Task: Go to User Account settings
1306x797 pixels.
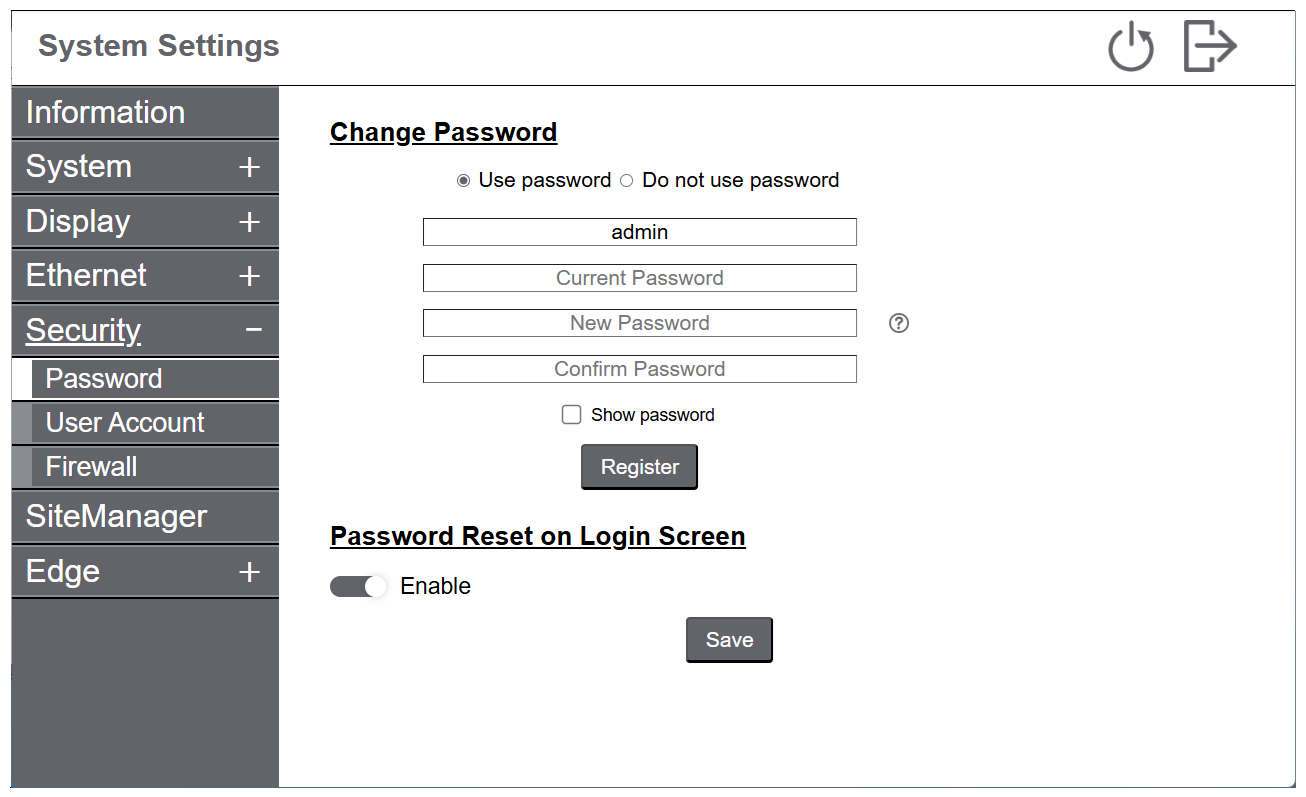Action: [x=125, y=423]
